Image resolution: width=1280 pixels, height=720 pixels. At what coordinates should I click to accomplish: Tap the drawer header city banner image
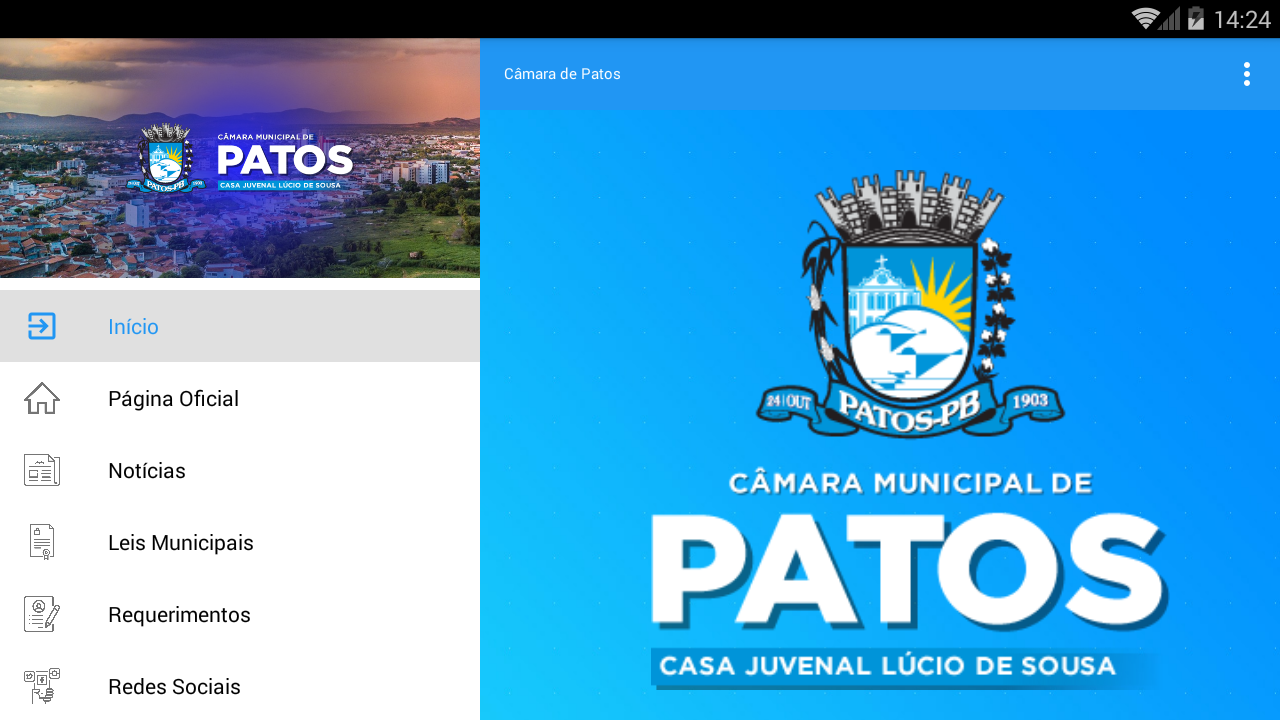240,158
